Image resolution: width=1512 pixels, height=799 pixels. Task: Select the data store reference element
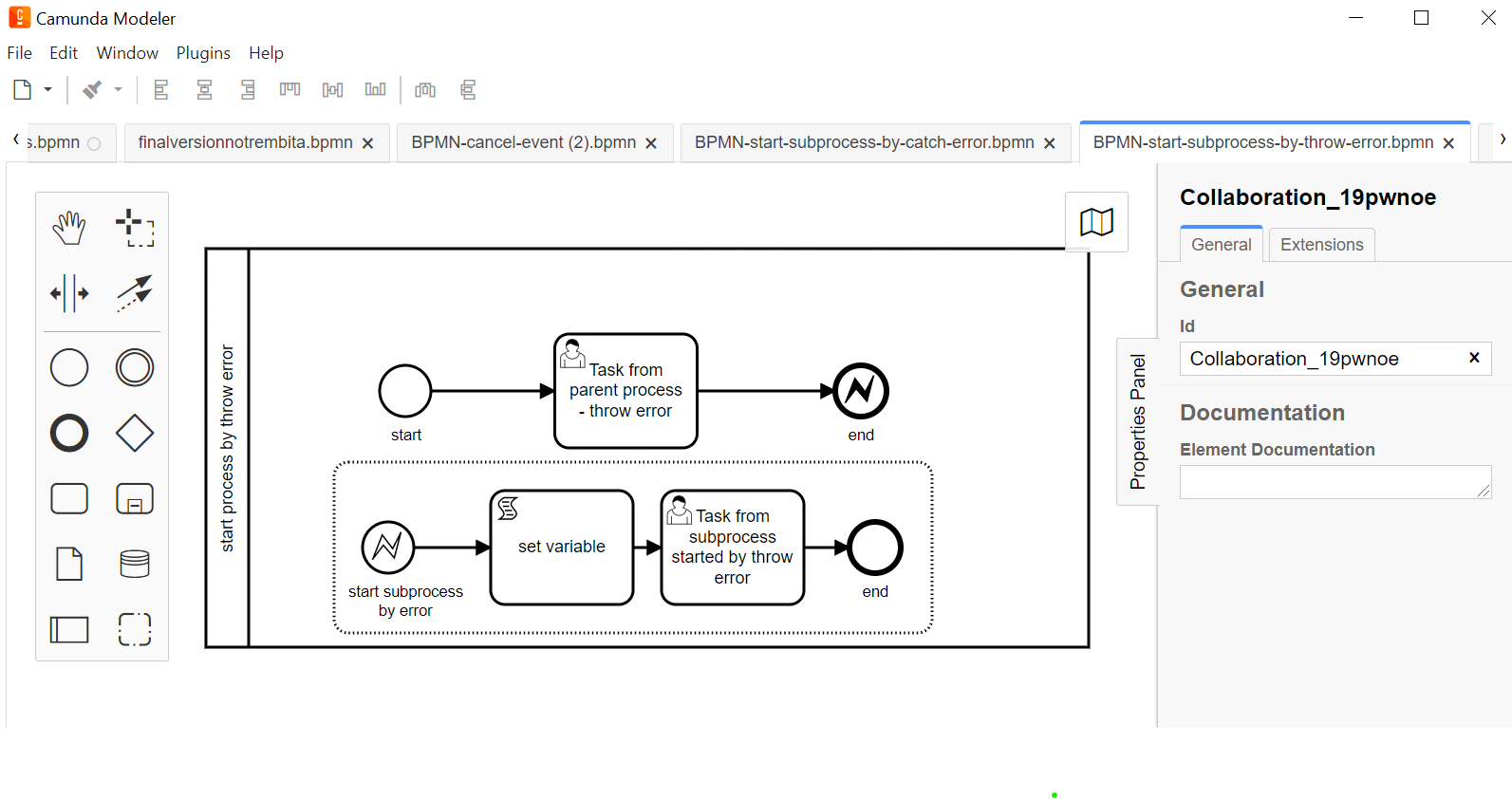[x=135, y=564]
